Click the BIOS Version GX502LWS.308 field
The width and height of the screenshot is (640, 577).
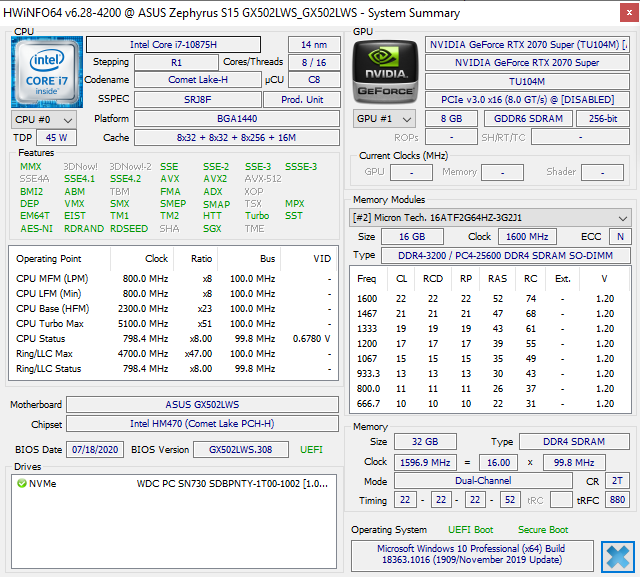tap(241, 450)
